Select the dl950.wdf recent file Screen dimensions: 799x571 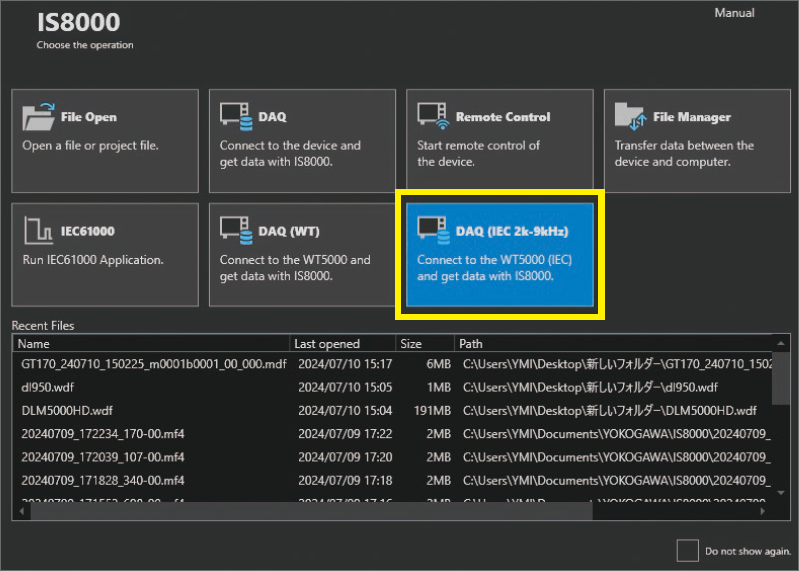(x=48, y=387)
